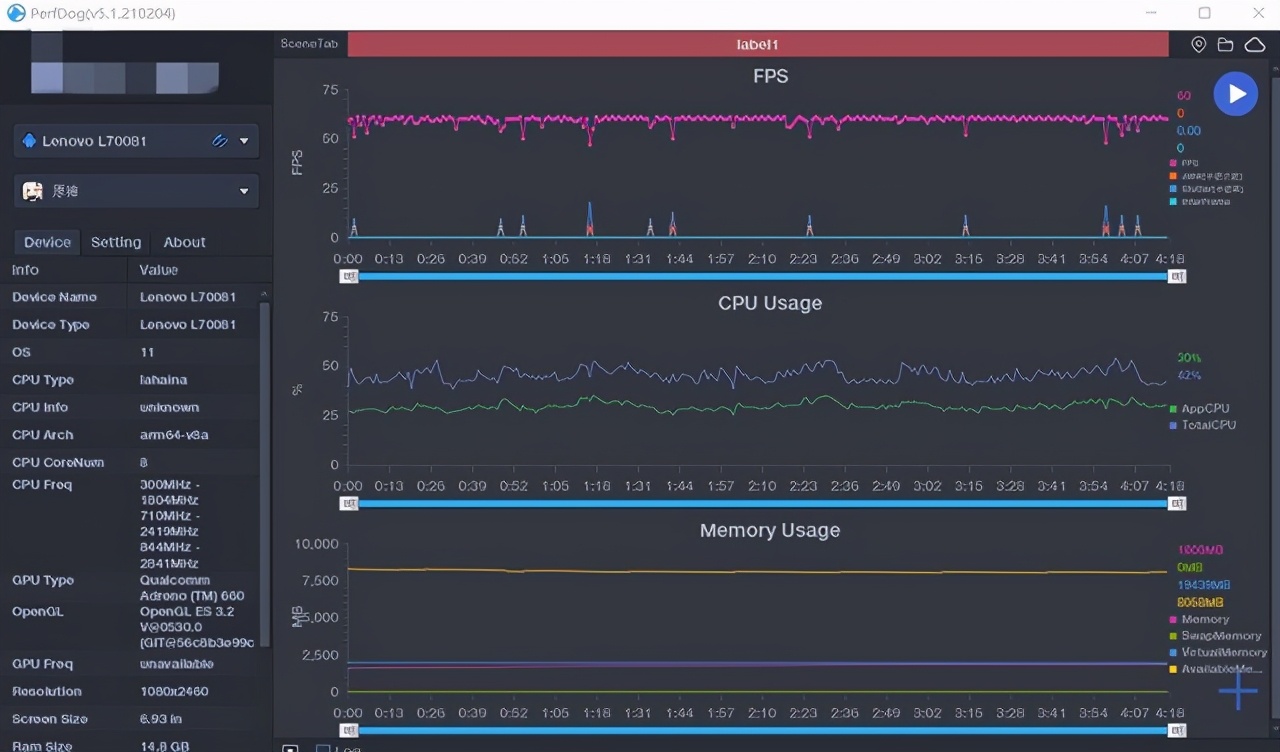
Task: Select the Device Name row label
Action: [x=54, y=297]
